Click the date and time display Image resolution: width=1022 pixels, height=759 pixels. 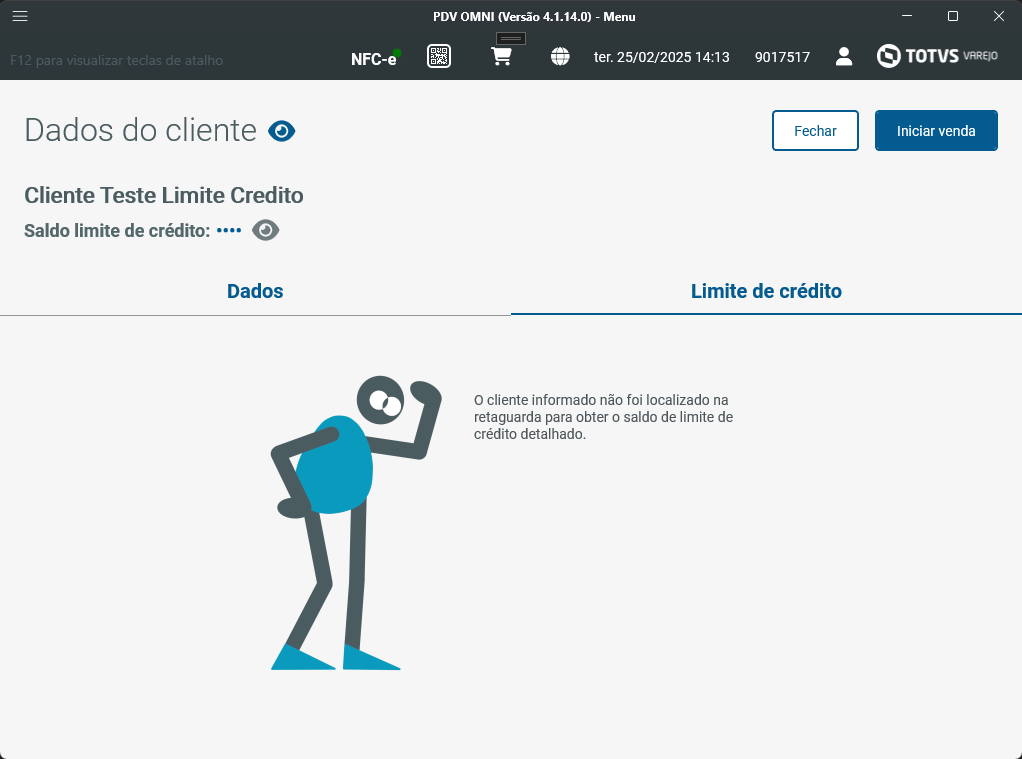click(661, 57)
